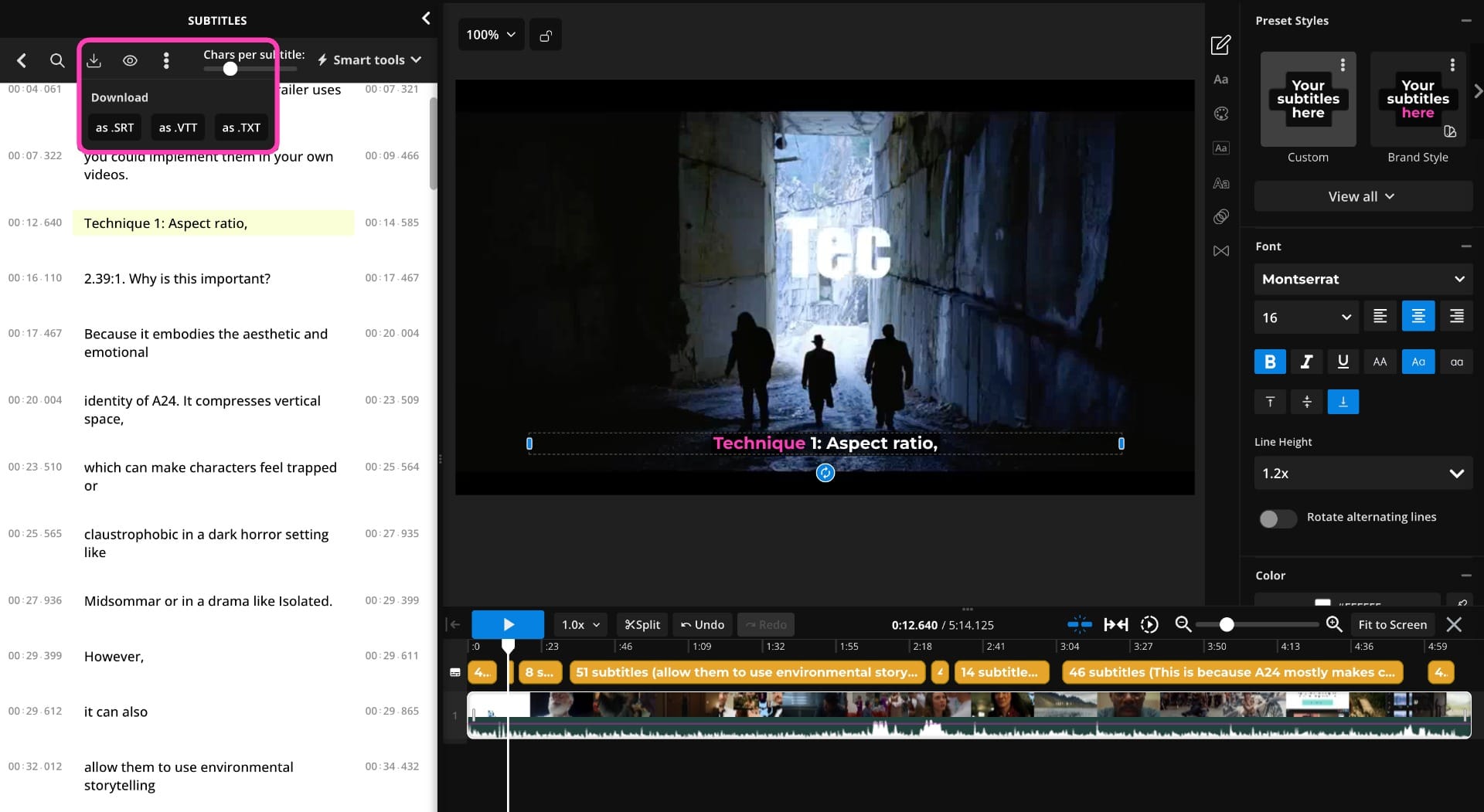Click the download subtitles icon
Screen dimensions: 1484x812
coord(94,60)
